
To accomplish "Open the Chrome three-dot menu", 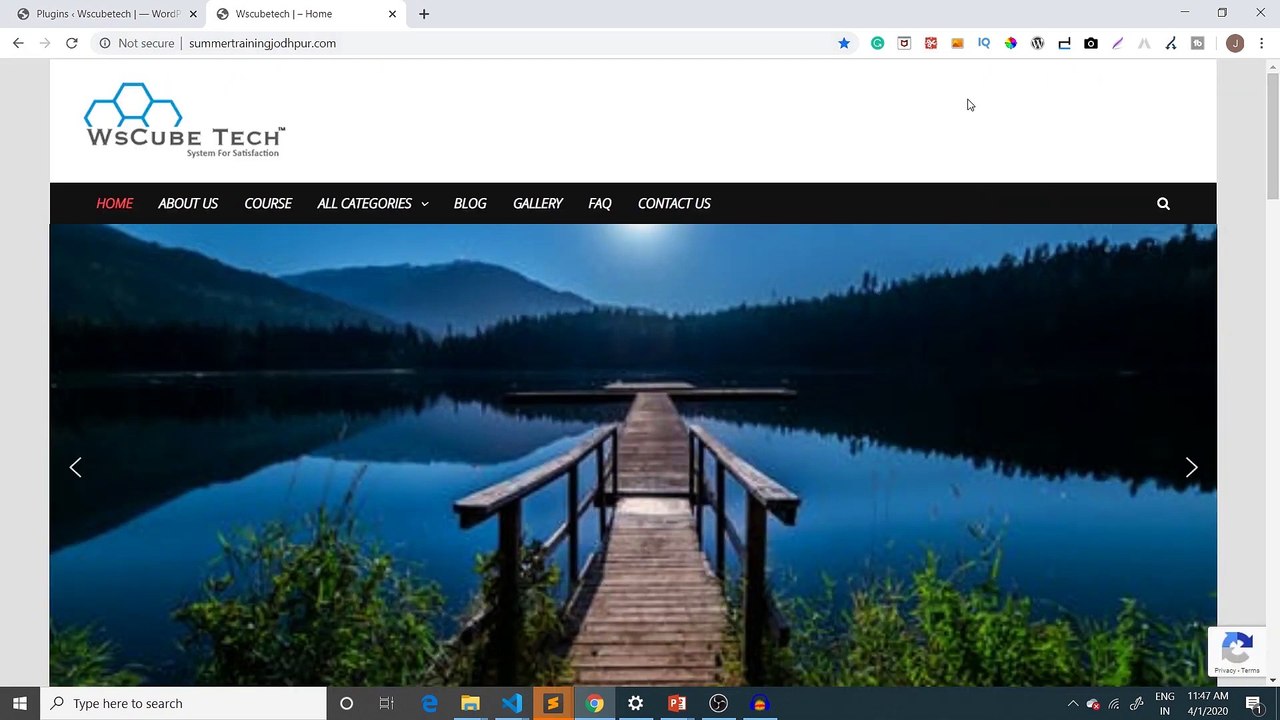I will (x=1261, y=43).
